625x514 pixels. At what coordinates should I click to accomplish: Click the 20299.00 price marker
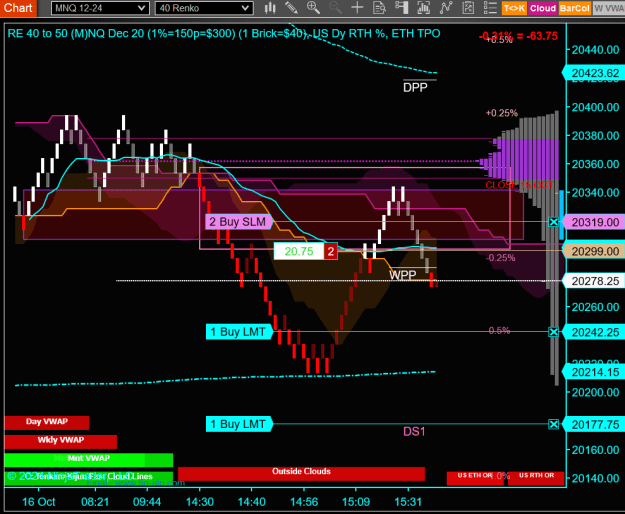595,251
